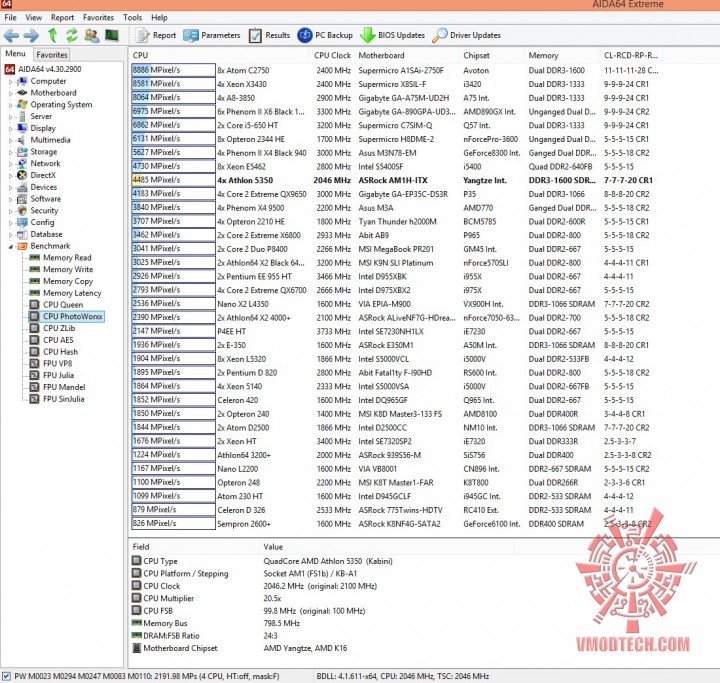The width and height of the screenshot is (720, 683).
Task: Click the green Refresh arrows icon
Action: point(72,35)
